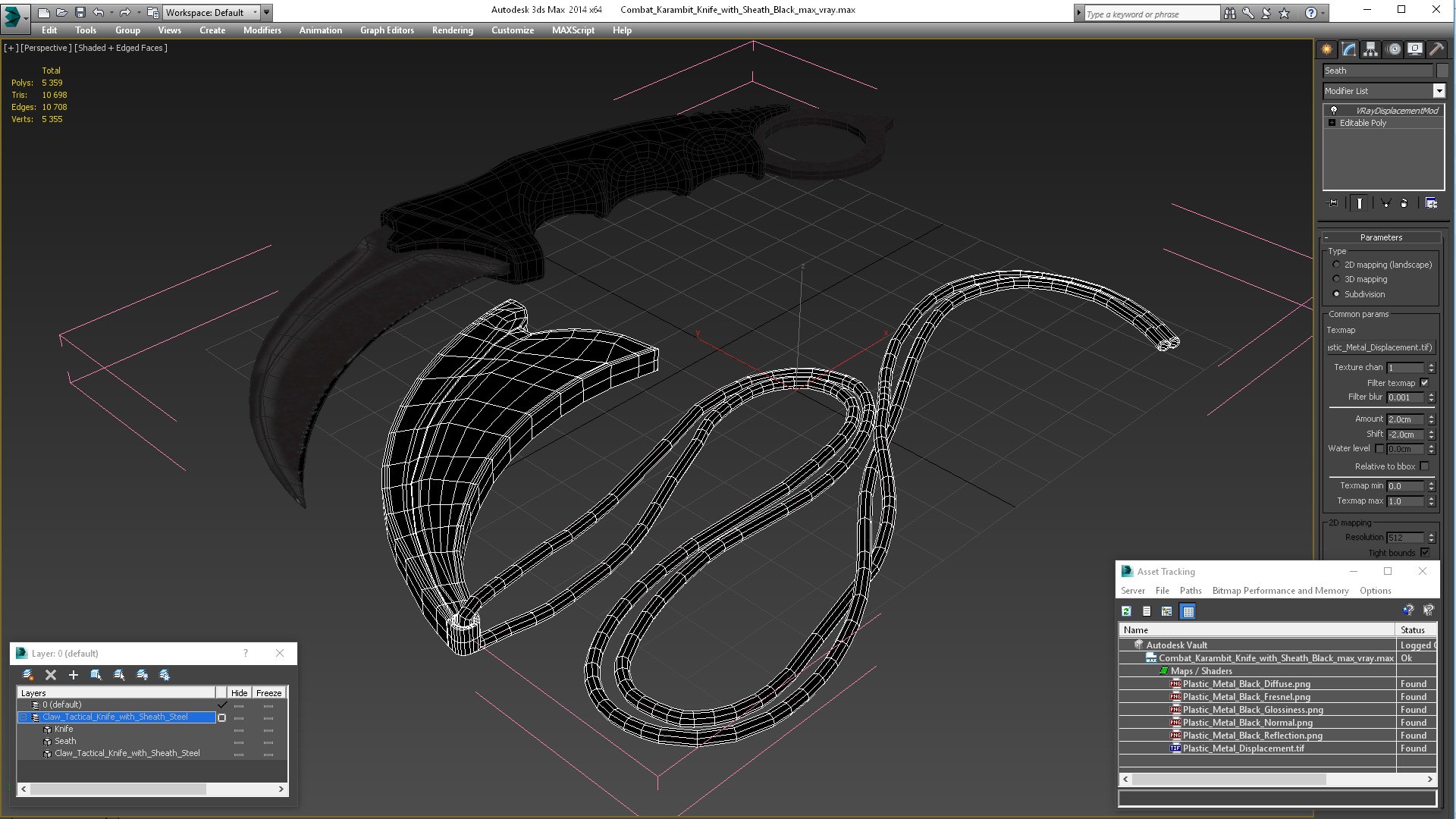The height and width of the screenshot is (819, 1456).
Task: Open Paths menu in Asset Tracking
Action: coord(1190,591)
